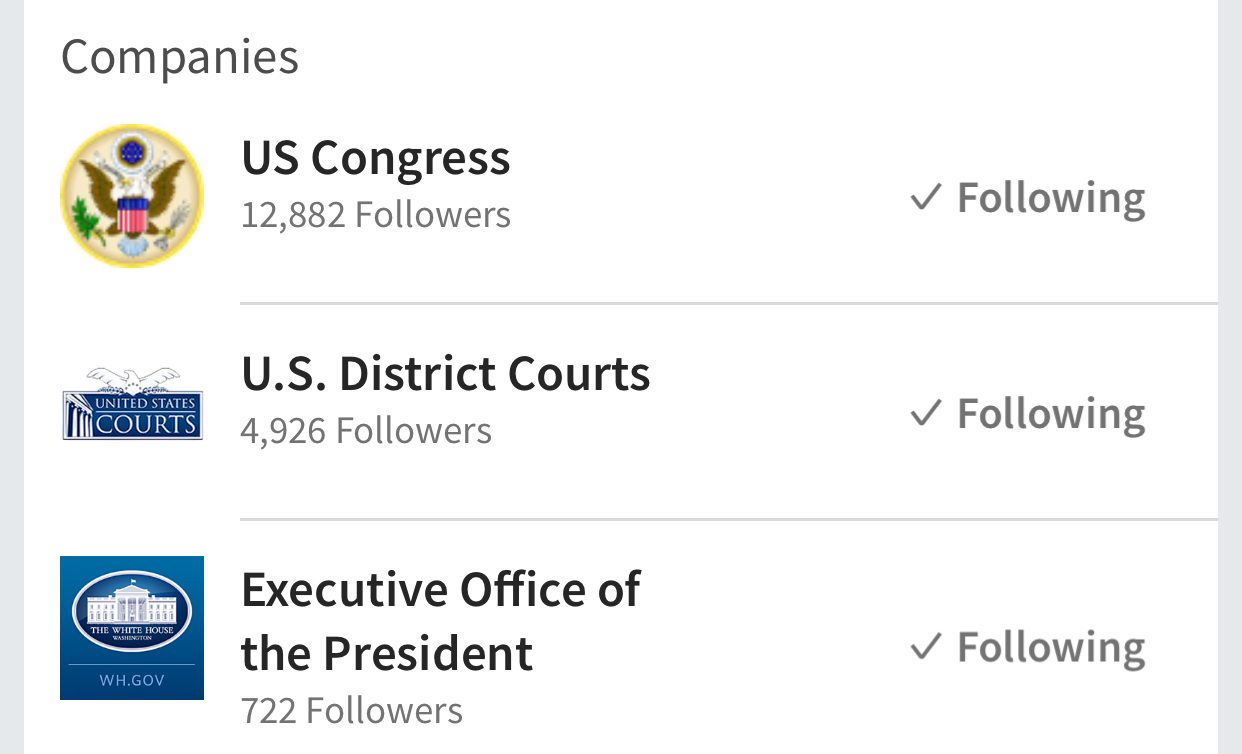Click the checkmark icon beside US Congress Following
1242x754 pixels.
pyautogui.click(x=926, y=197)
